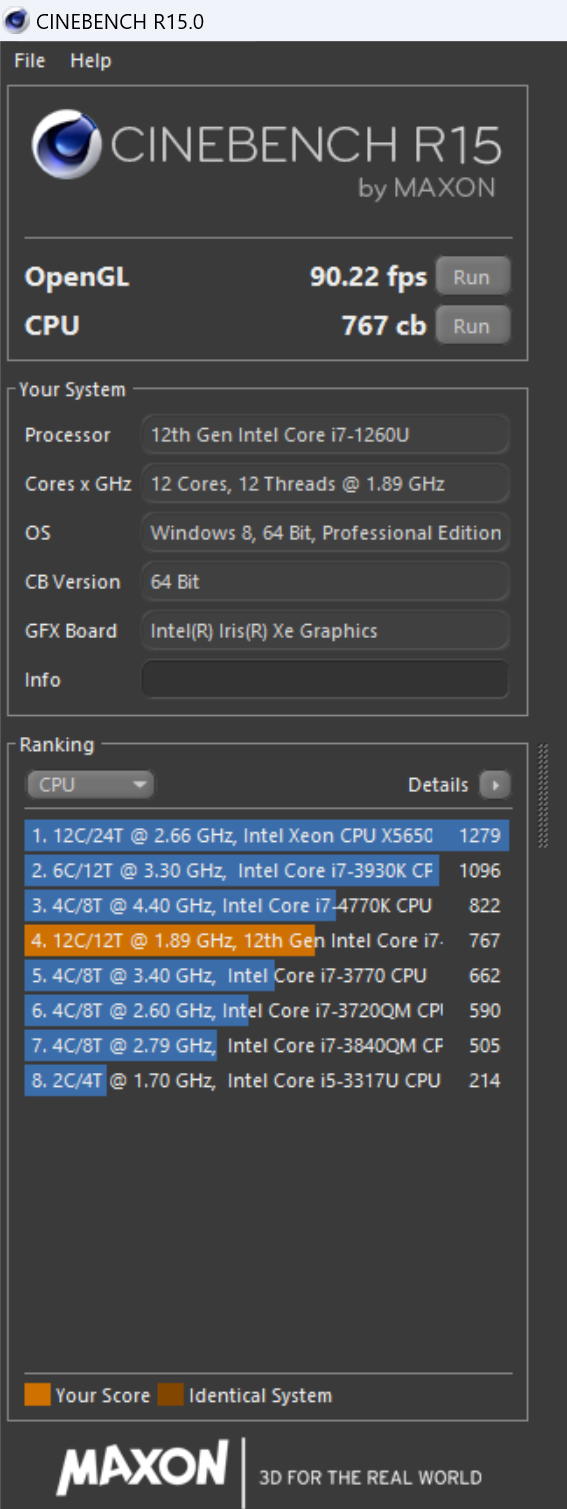Open the CPU ranking dropdown
Screen dimensions: 567x1509
point(91,785)
